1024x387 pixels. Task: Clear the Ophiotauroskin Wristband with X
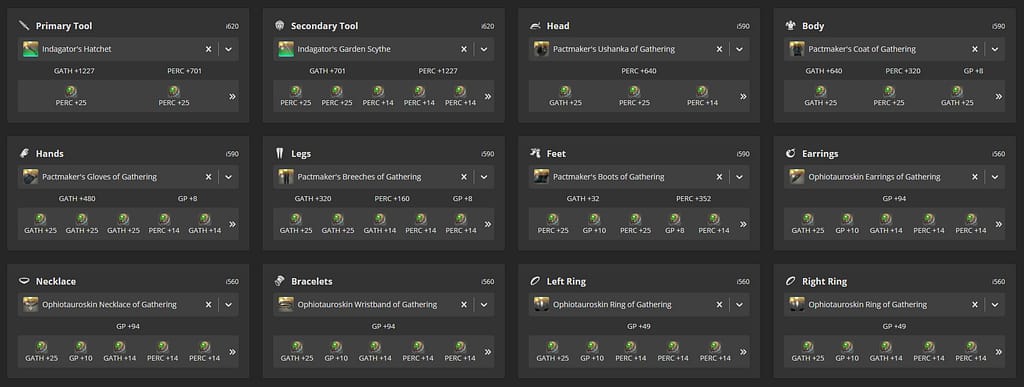464,305
